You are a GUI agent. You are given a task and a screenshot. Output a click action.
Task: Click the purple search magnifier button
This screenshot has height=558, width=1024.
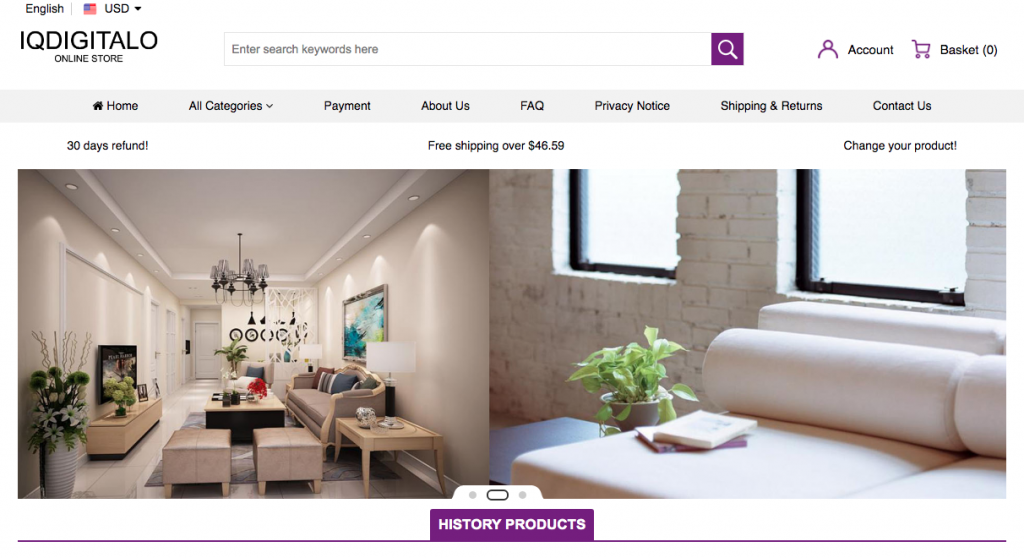coord(727,49)
